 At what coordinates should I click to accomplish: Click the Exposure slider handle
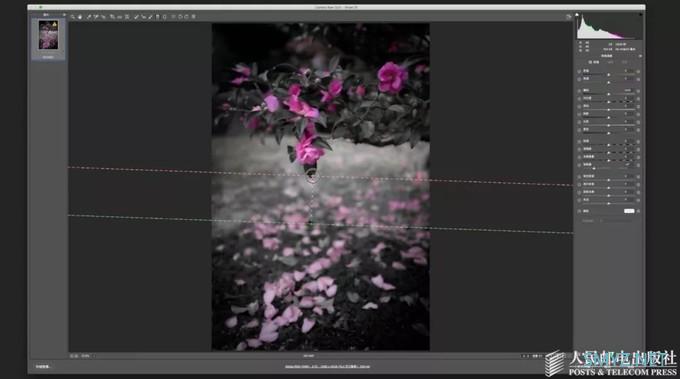coord(609,94)
